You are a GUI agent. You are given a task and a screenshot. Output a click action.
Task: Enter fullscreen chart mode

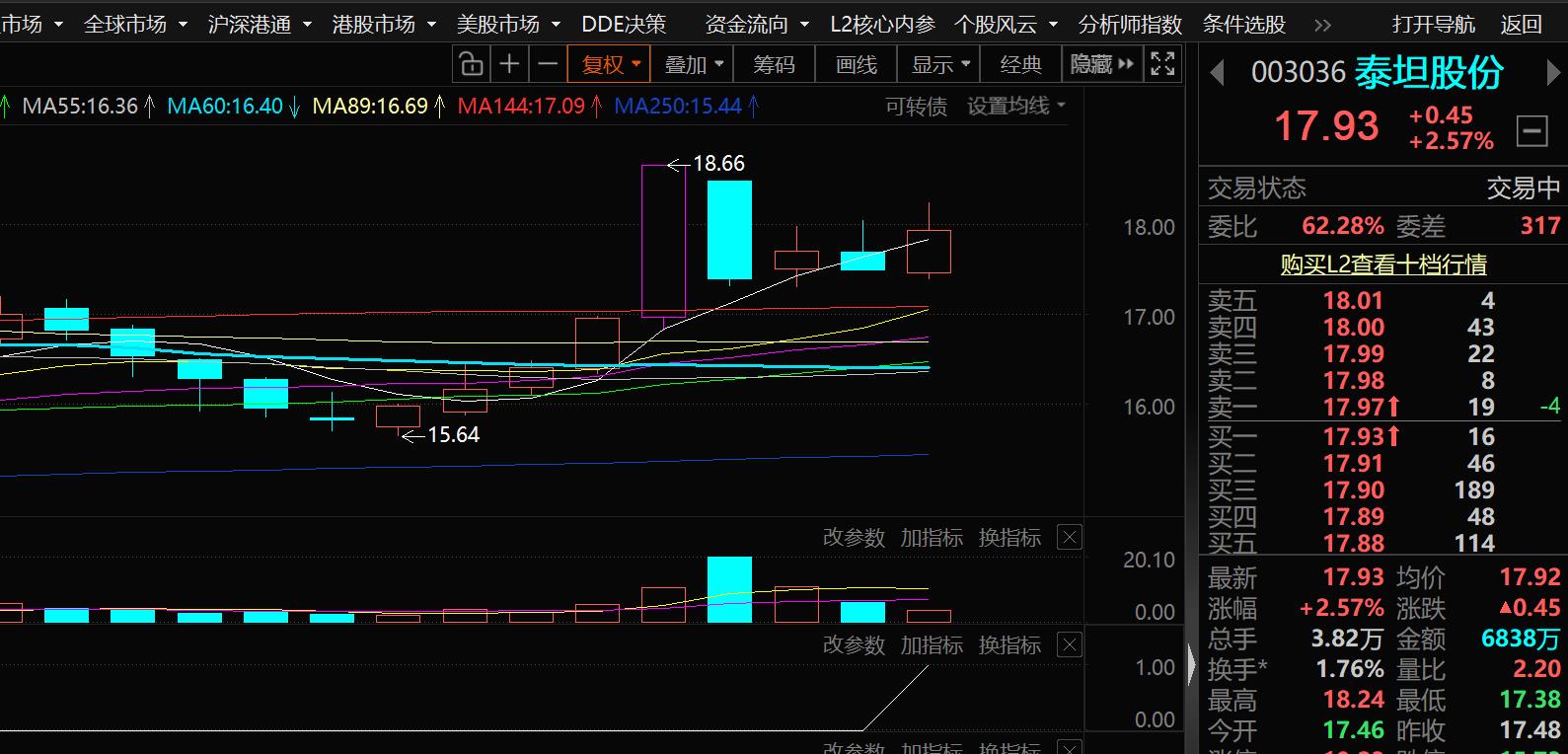1163,65
